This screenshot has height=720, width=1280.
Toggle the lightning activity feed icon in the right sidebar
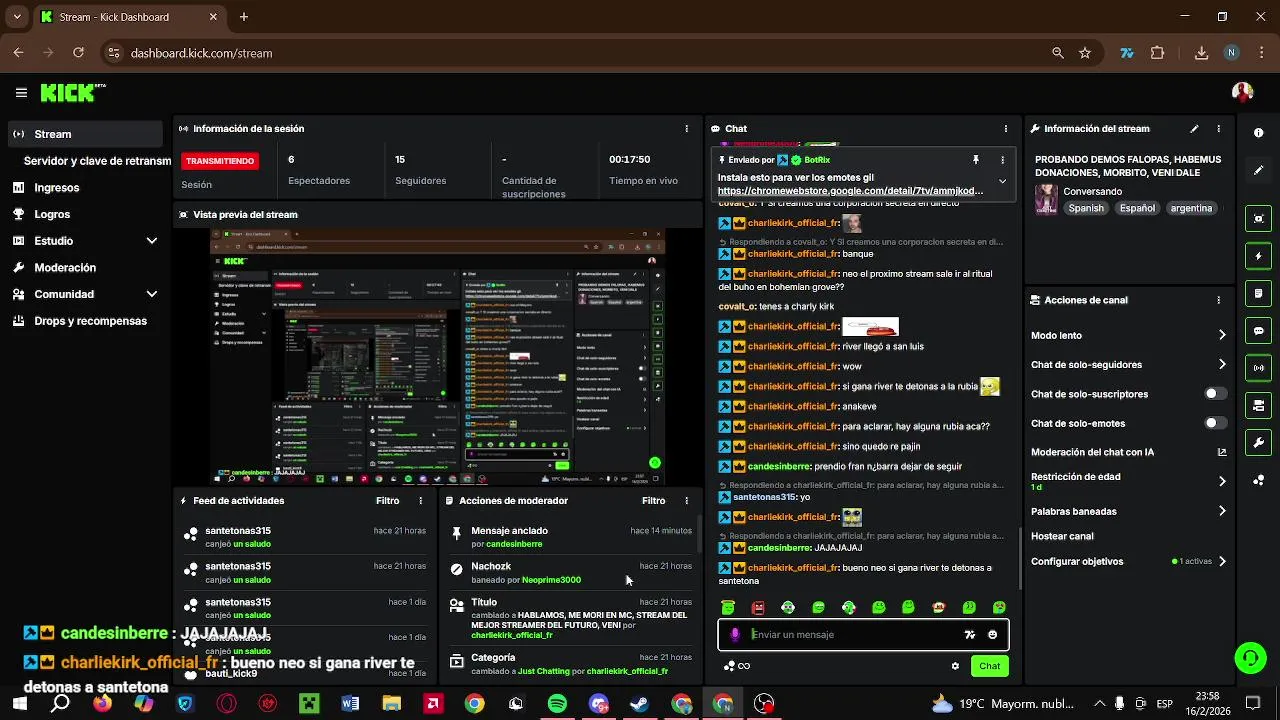coord(1258,256)
